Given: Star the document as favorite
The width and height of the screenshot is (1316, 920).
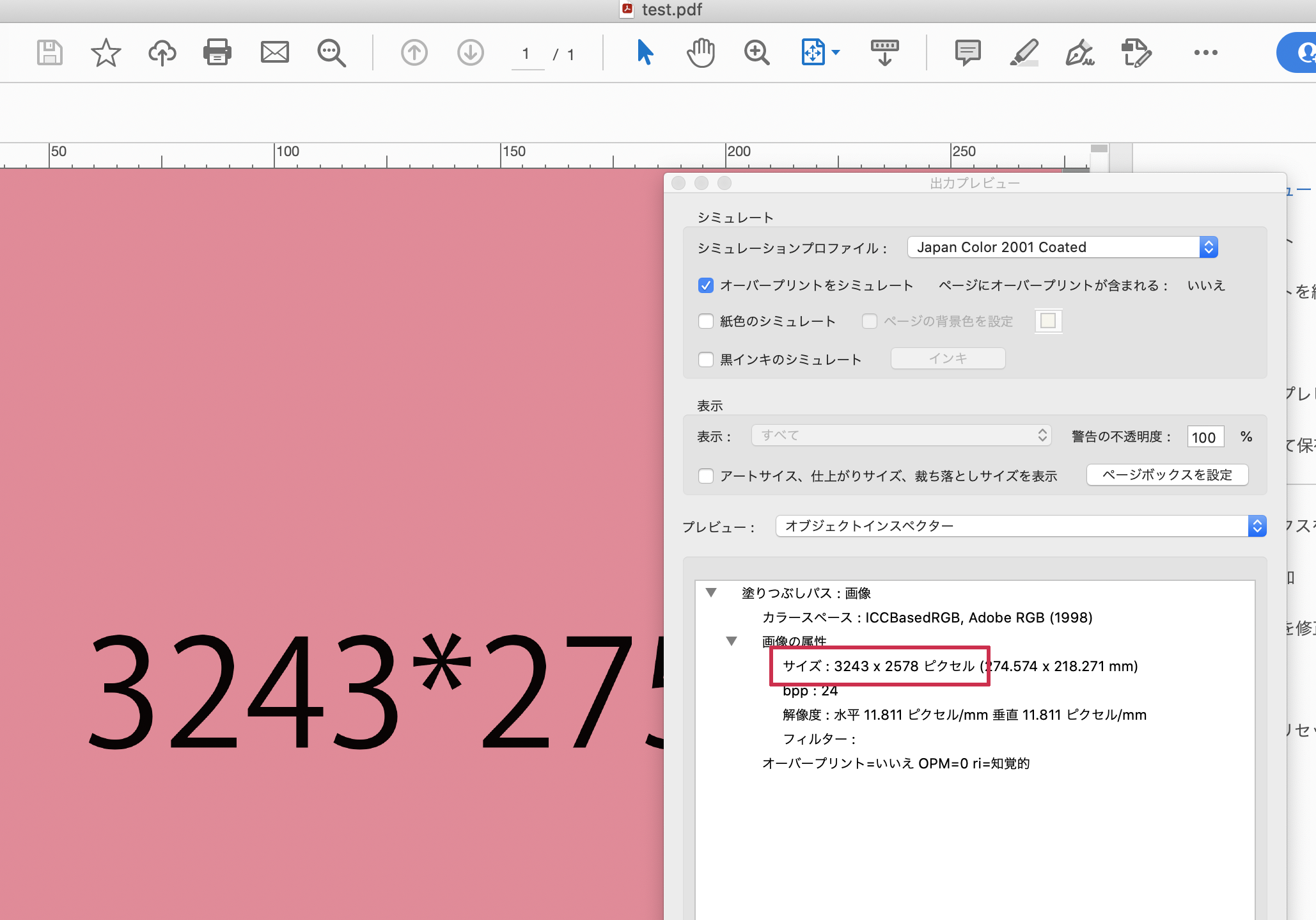Looking at the screenshot, I should (x=106, y=52).
